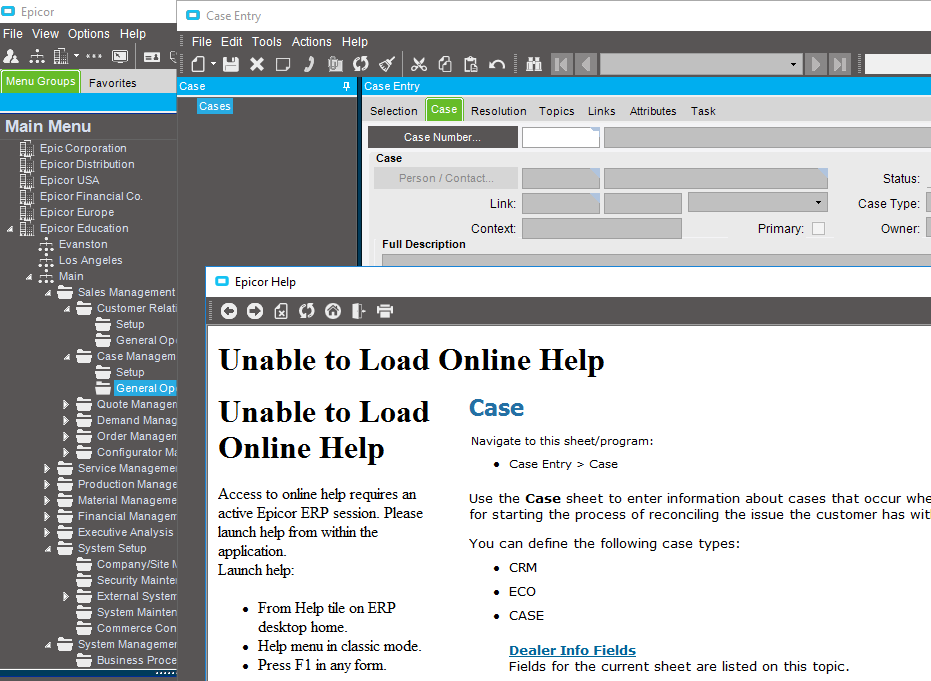Click the phone call icon in Case Entry toolbar
Screen dimensions: 931x681
pos(309,64)
